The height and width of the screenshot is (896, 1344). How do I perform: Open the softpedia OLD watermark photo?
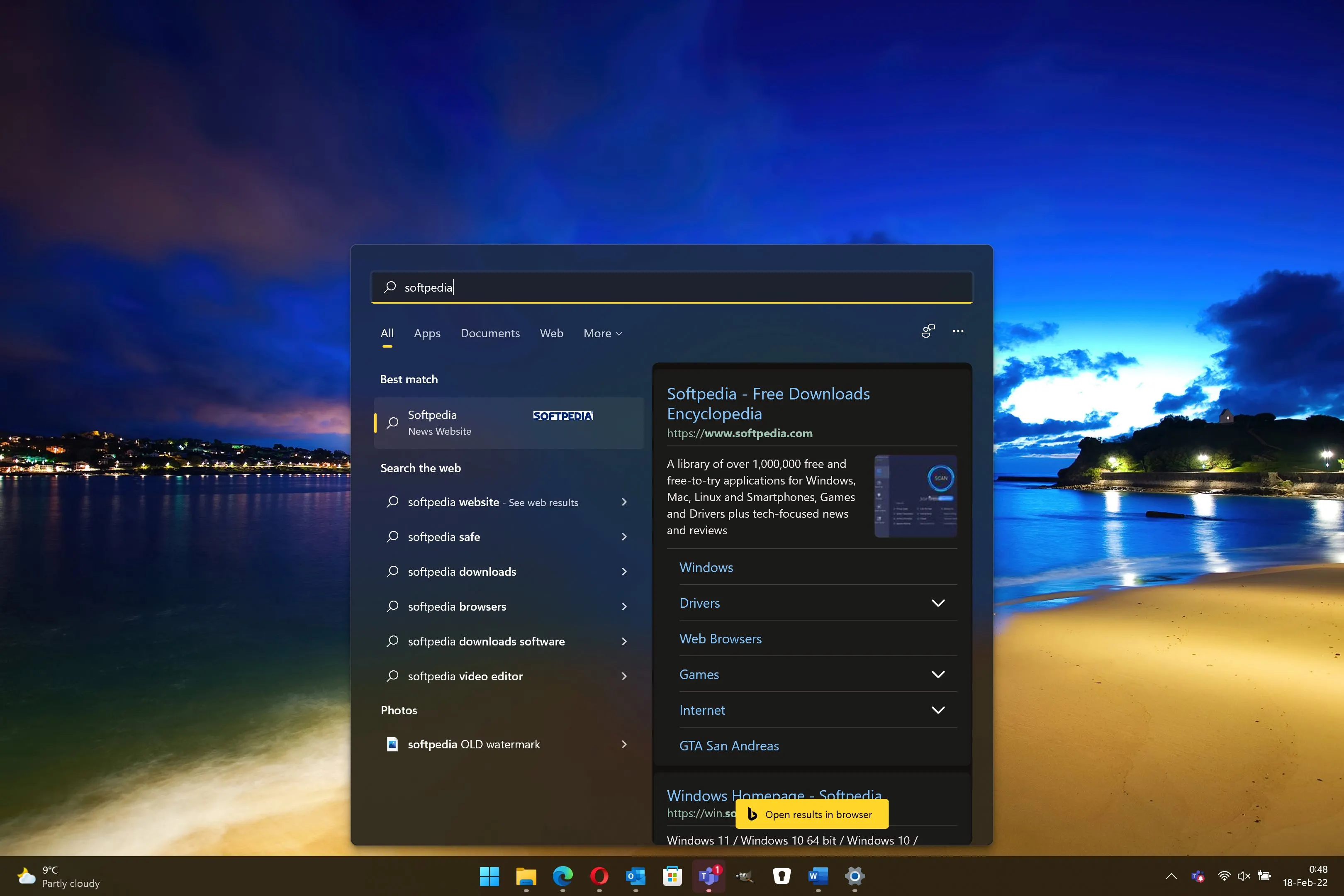[x=473, y=744]
